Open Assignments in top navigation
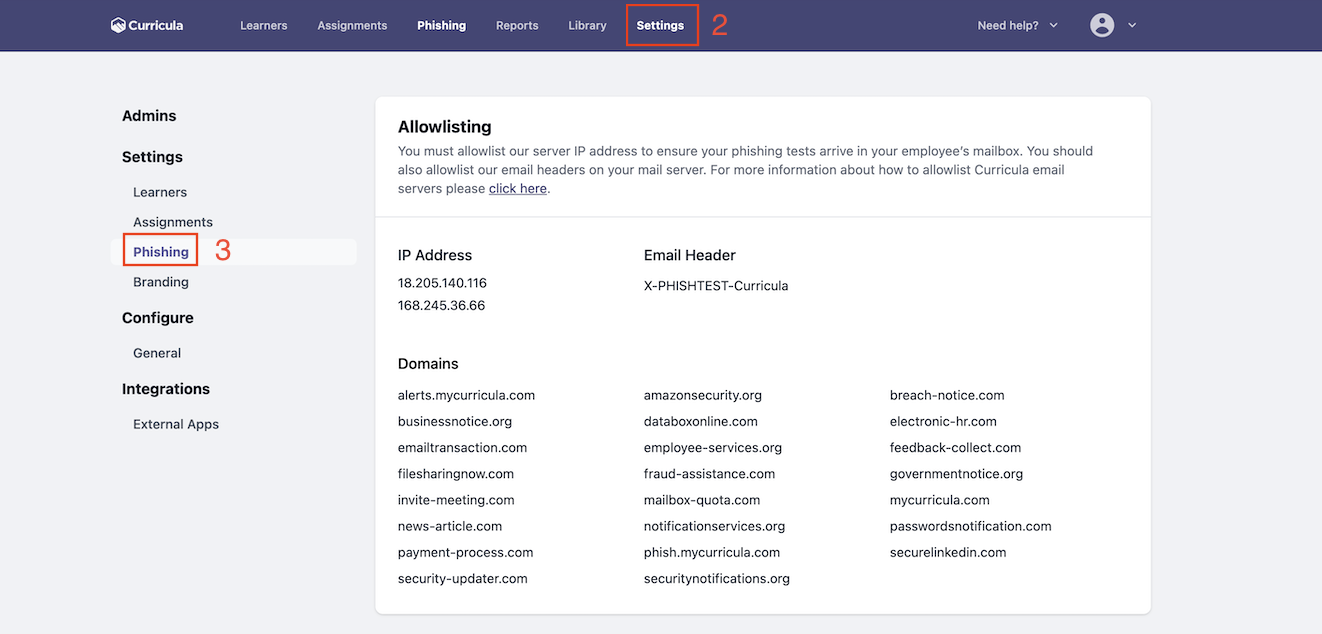The width and height of the screenshot is (1322, 634). coord(352,26)
